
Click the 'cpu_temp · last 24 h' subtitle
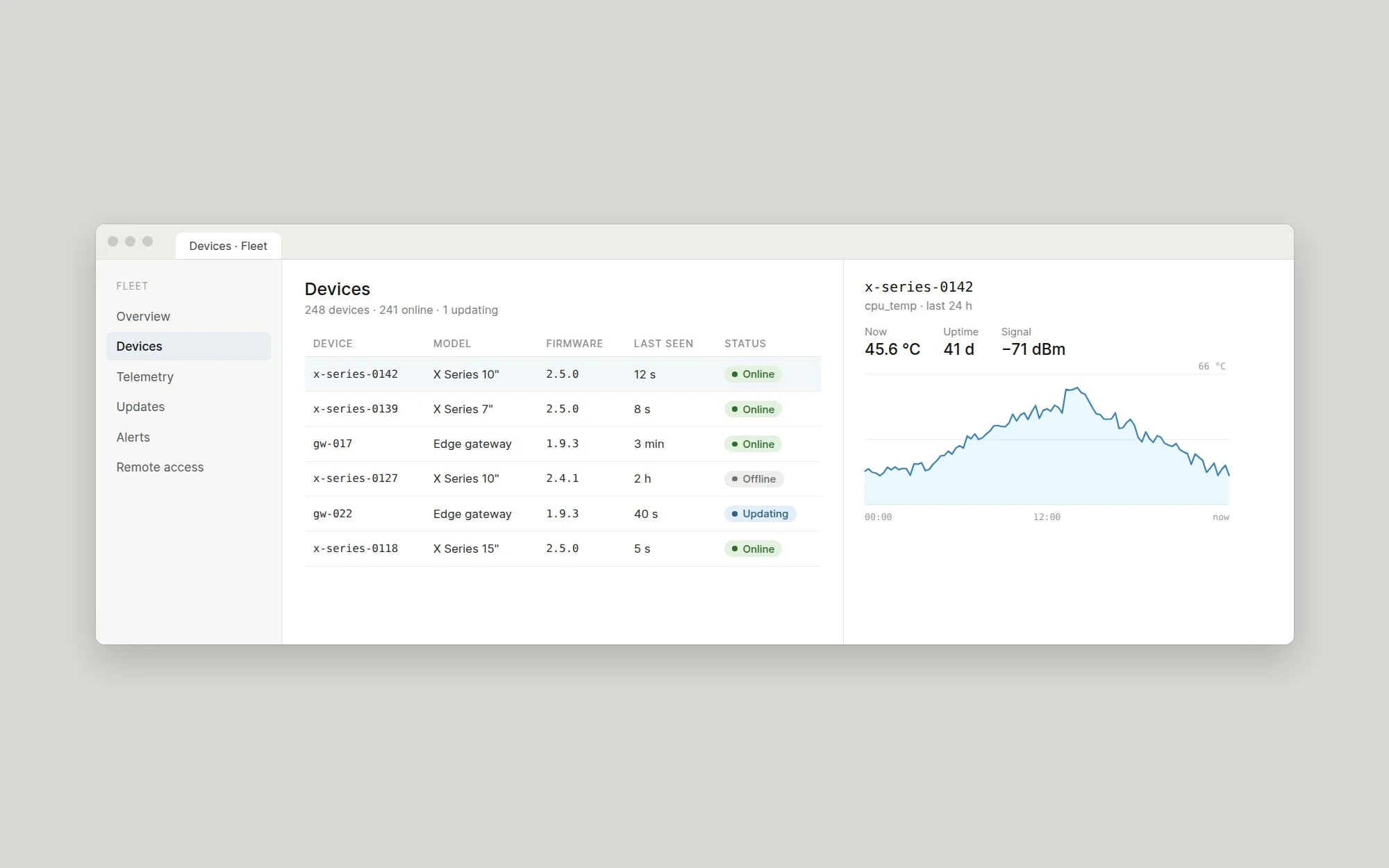(918, 306)
